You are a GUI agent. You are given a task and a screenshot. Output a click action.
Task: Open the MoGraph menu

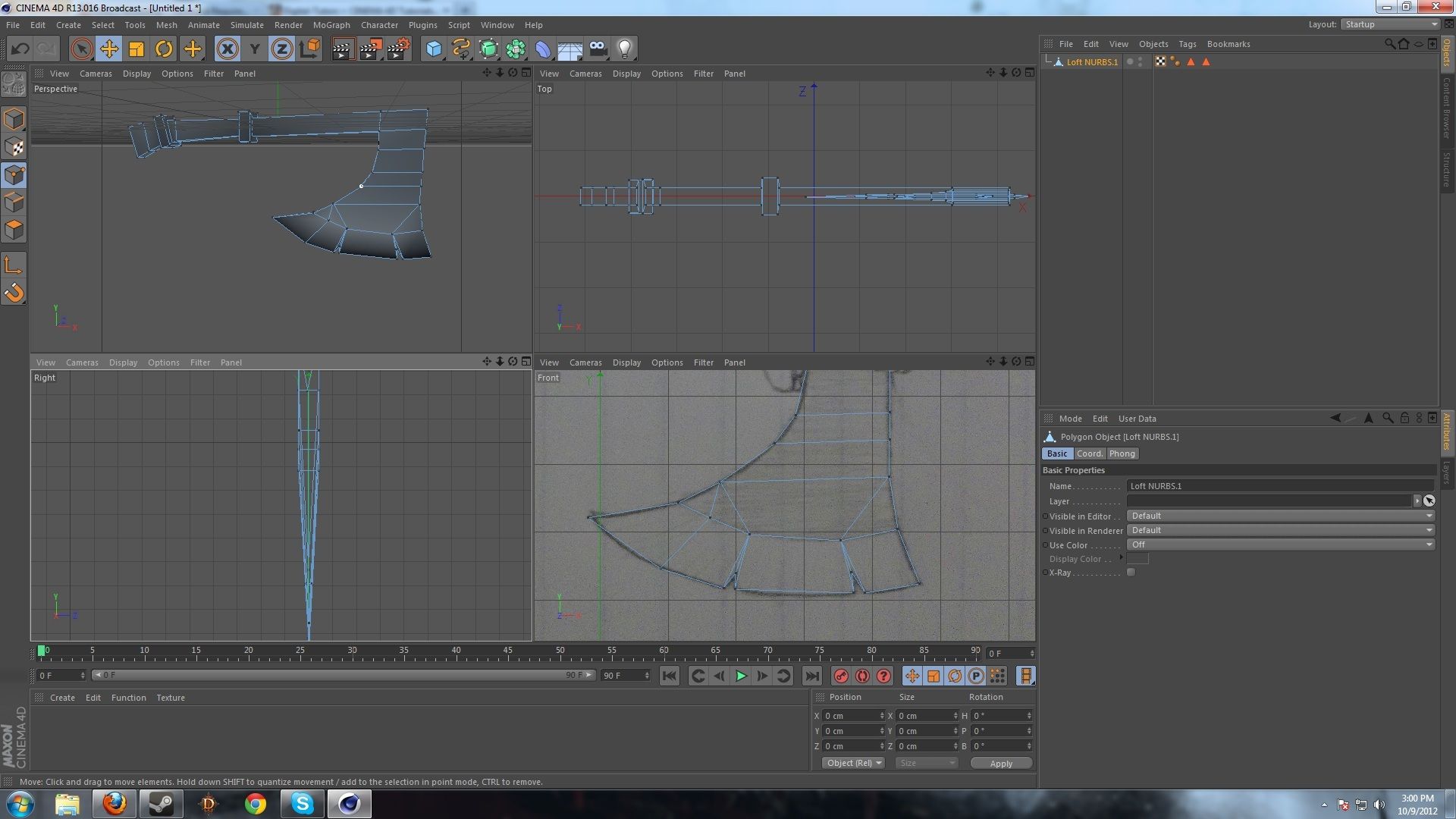click(331, 25)
